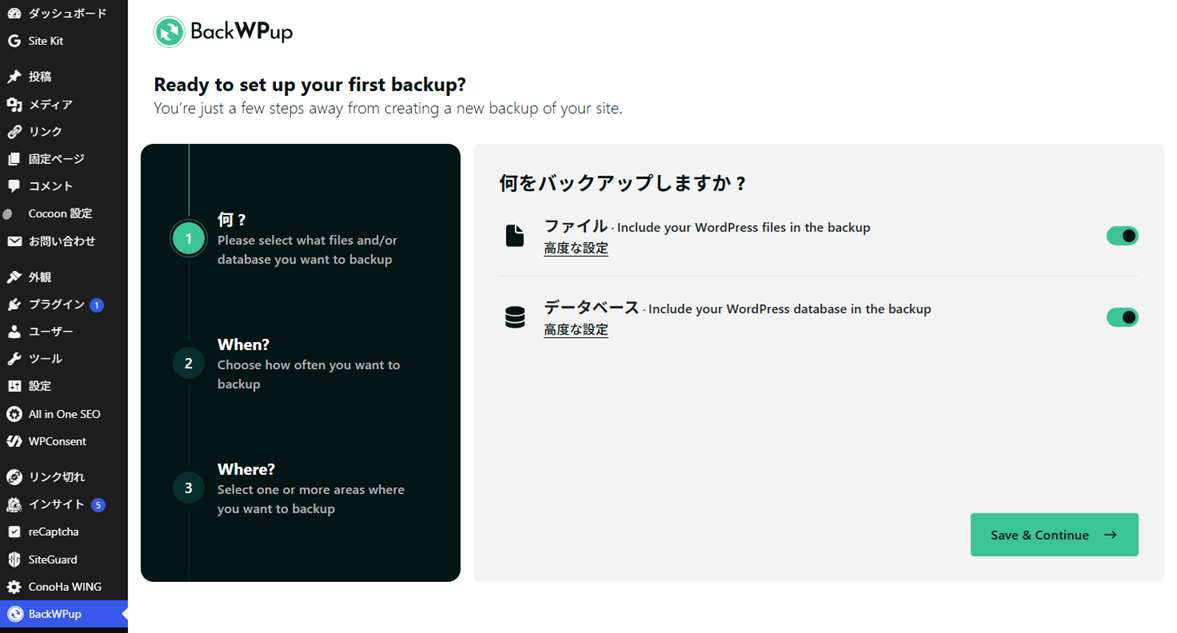The image size is (1177, 633).
Task: Click the insights icon beside インサイト
Action: tap(14, 505)
